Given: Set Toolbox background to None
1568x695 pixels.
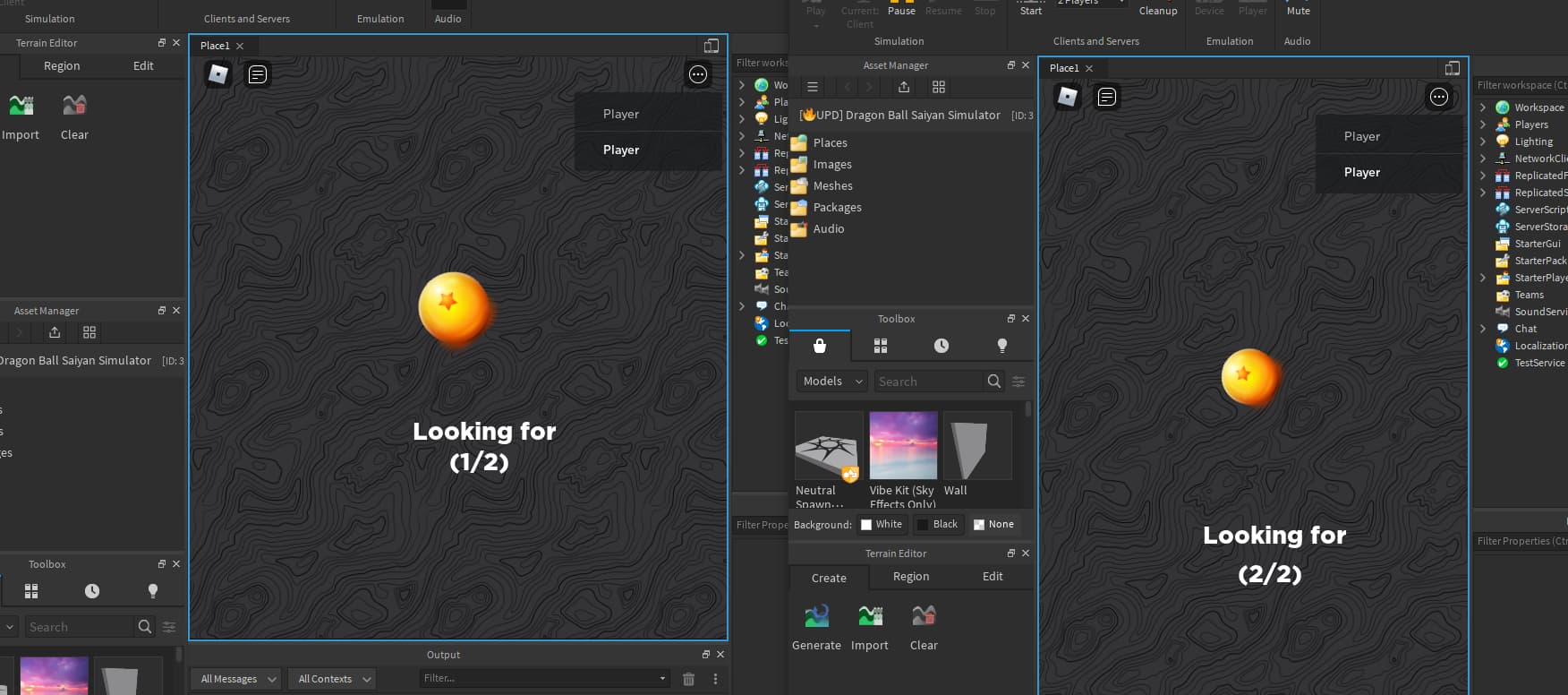Looking at the screenshot, I should click(x=993, y=525).
